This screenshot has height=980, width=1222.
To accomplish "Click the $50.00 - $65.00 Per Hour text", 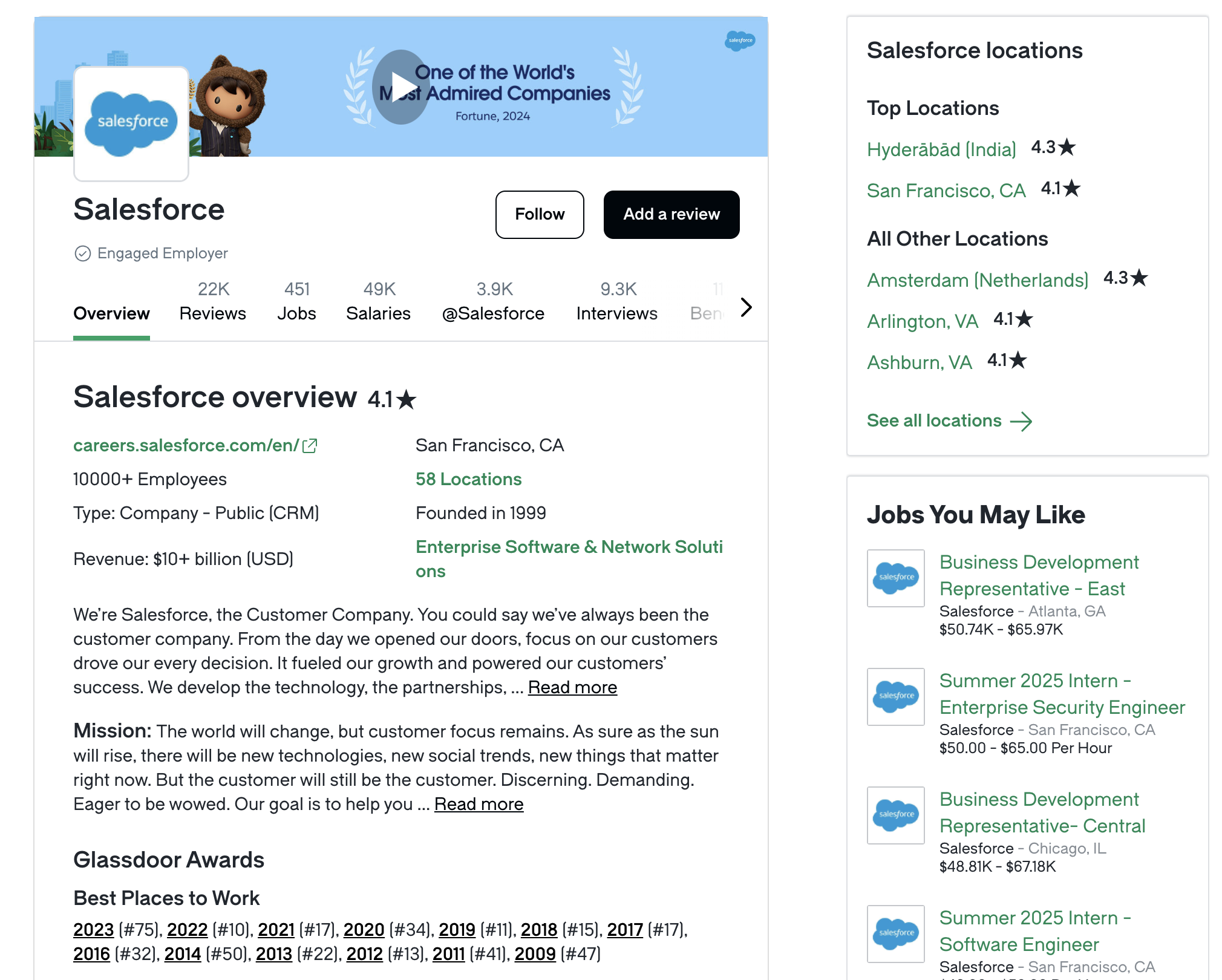I will click(1026, 748).
